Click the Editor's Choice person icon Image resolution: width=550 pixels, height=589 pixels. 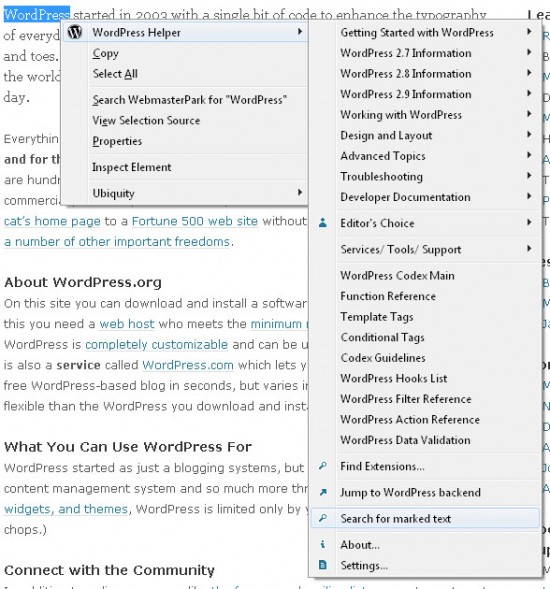point(323,223)
